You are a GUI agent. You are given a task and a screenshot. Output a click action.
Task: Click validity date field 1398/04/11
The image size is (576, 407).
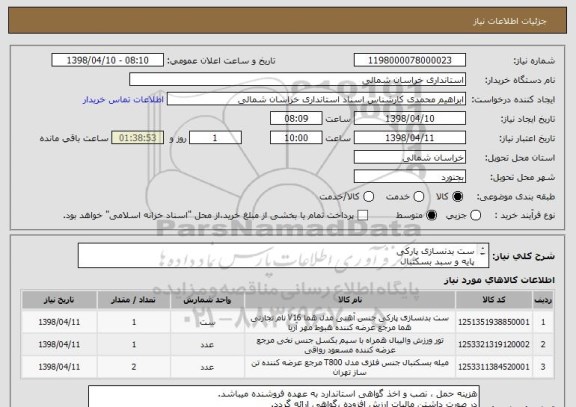[410, 138]
